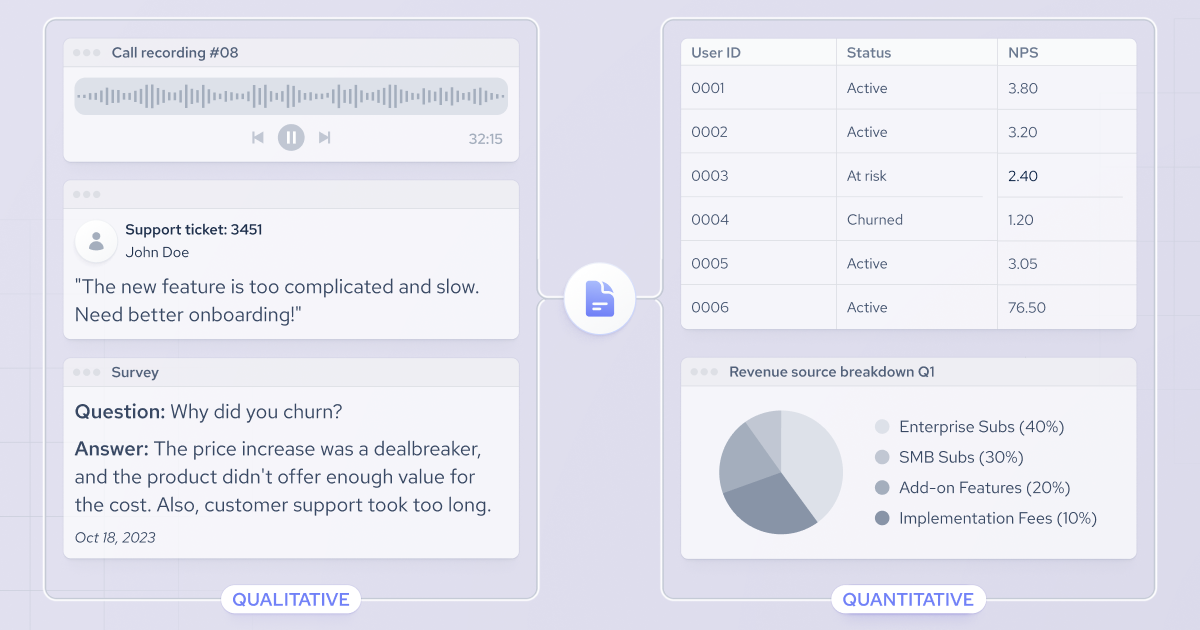Pause the call recording playback
This screenshot has height=630, width=1200.
click(x=291, y=137)
